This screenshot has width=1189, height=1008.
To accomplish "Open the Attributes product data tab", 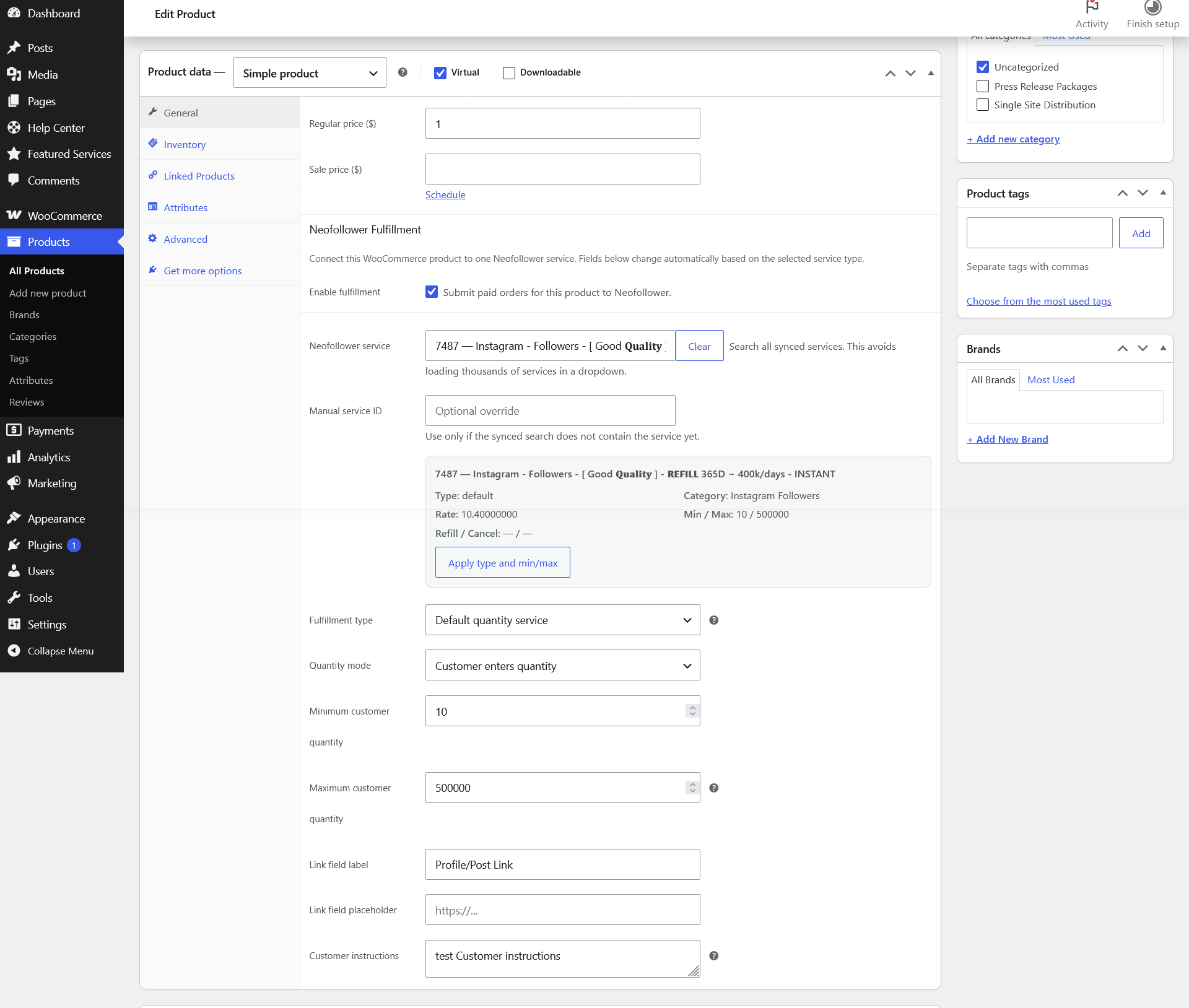I will point(220,207).
